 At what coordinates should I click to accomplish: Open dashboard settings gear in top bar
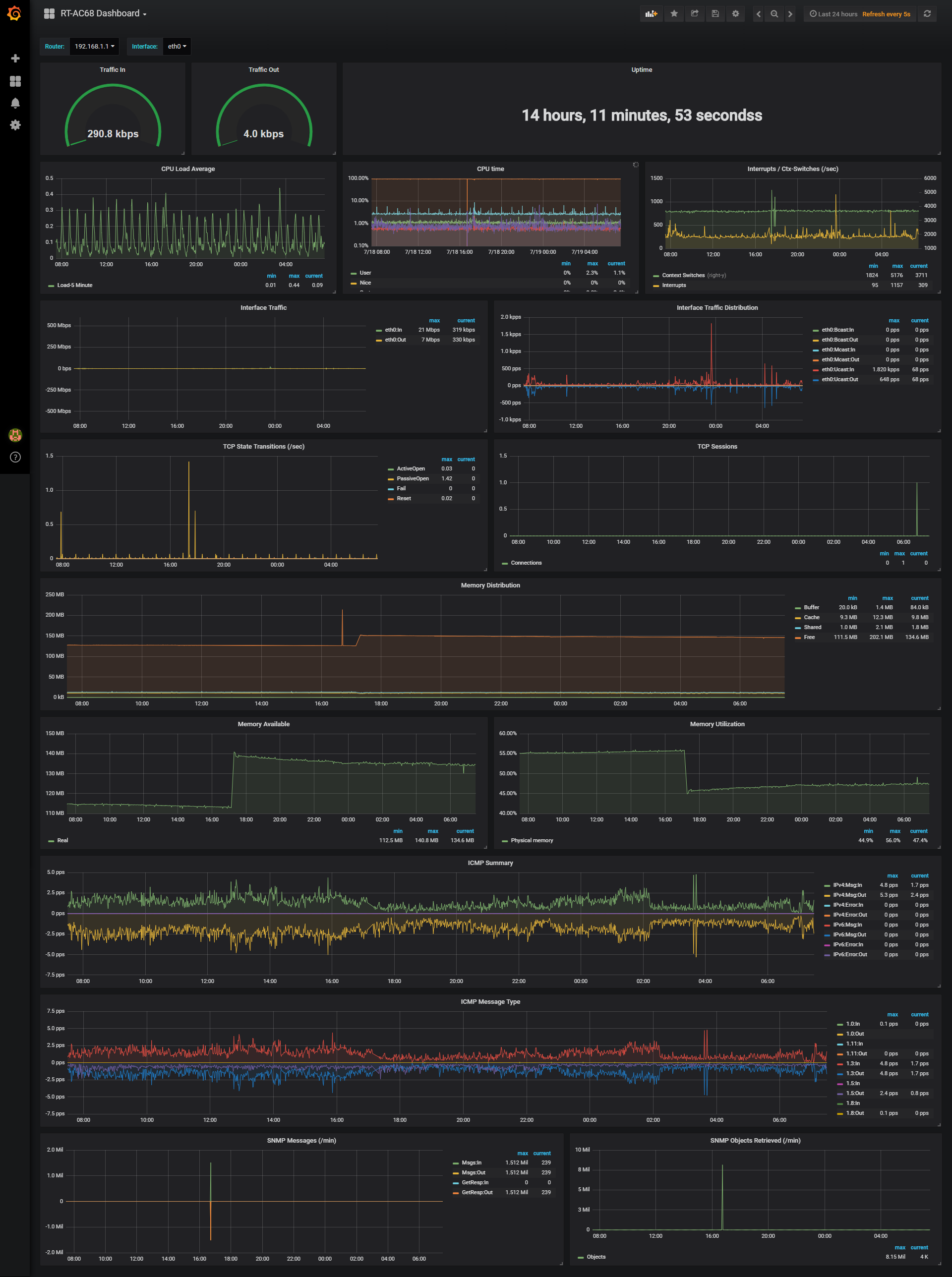pyautogui.click(x=735, y=14)
